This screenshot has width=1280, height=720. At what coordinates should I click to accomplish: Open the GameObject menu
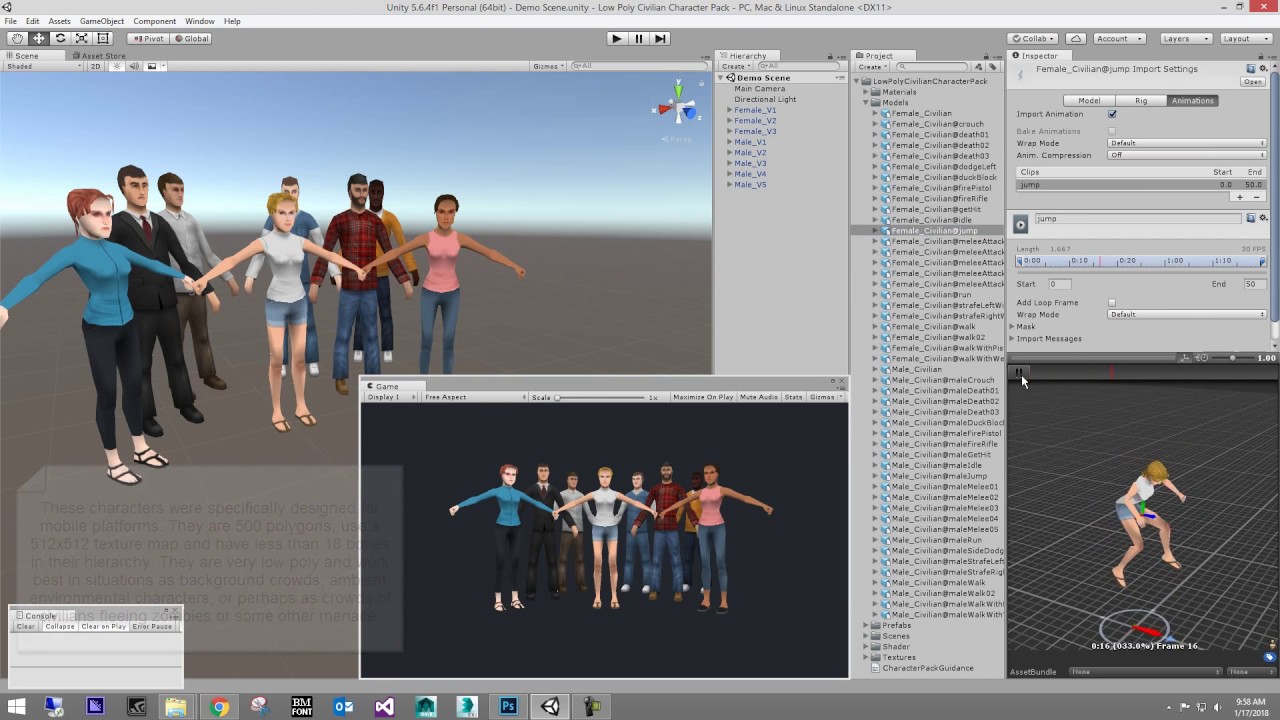click(101, 21)
